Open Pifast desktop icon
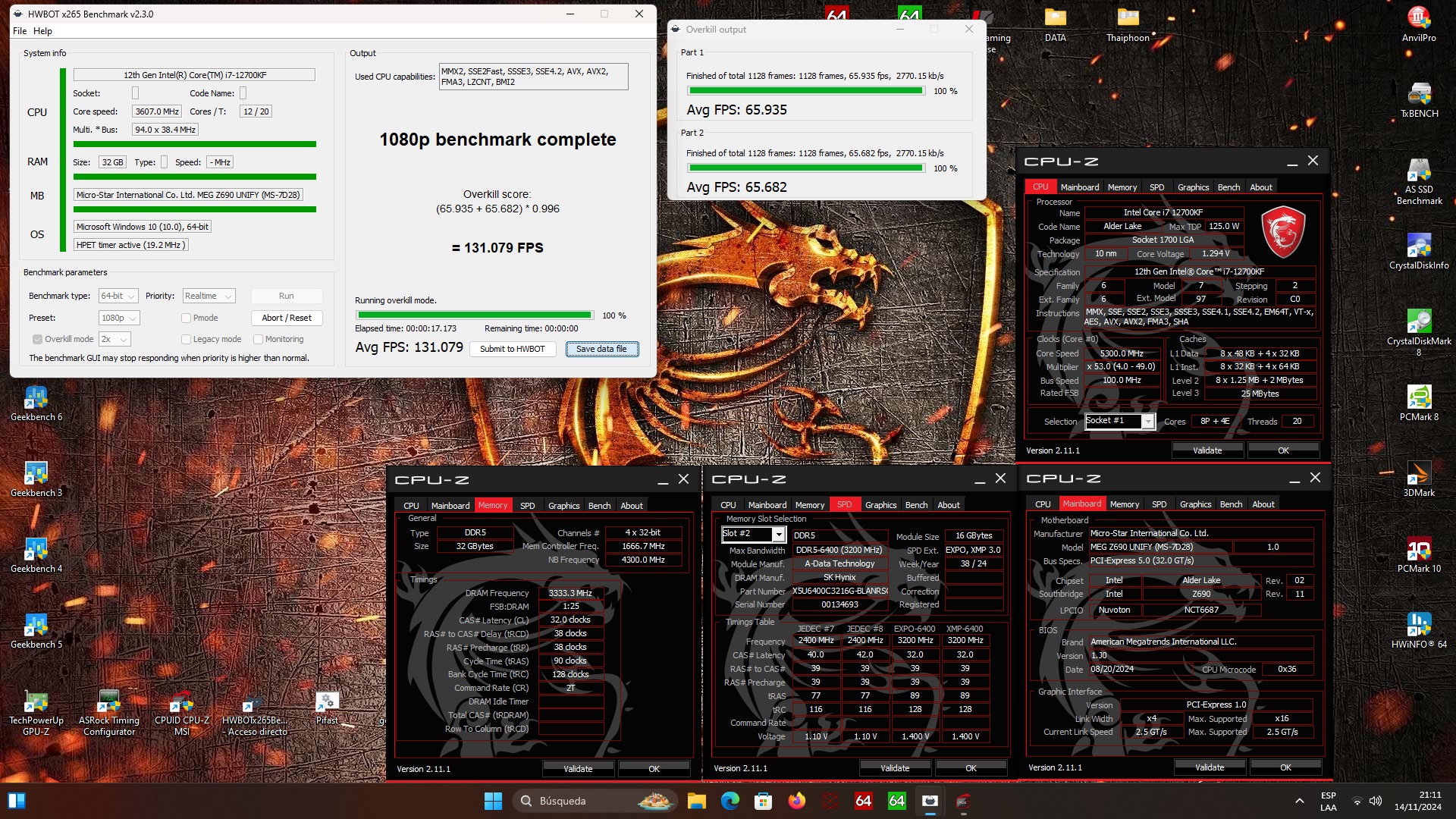The height and width of the screenshot is (819, 1456). [327, 708]
